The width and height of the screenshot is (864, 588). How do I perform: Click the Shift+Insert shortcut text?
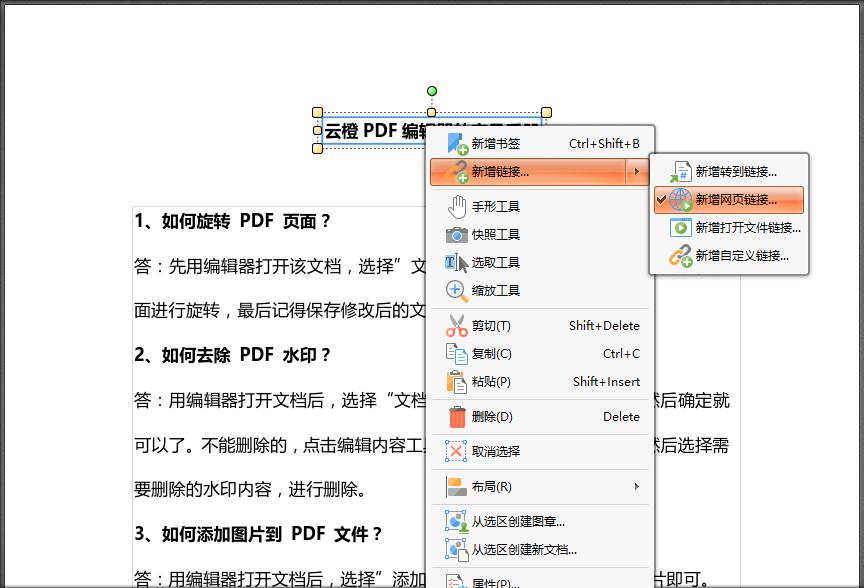point(606,382)
